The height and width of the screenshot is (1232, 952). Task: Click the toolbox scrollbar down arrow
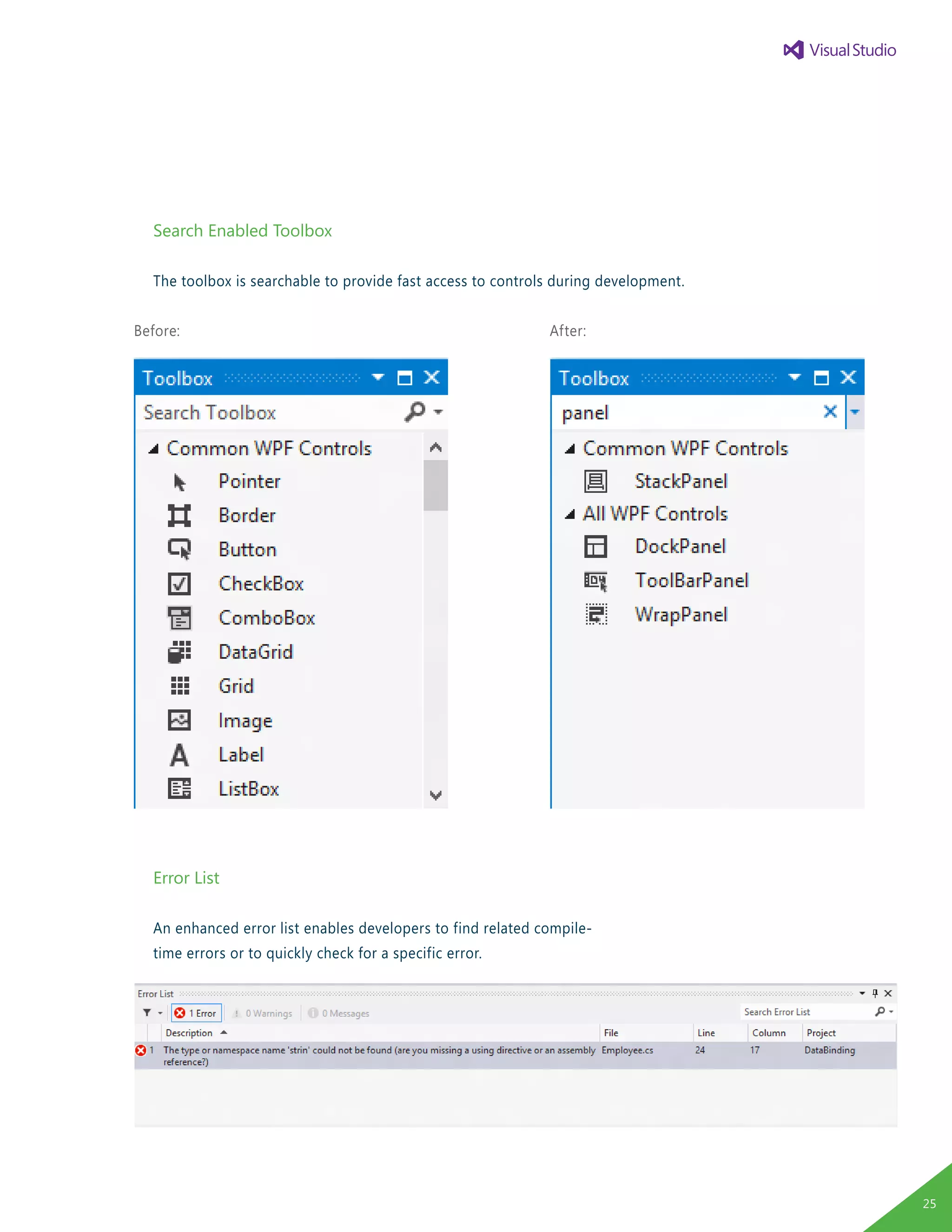(436, 795)
